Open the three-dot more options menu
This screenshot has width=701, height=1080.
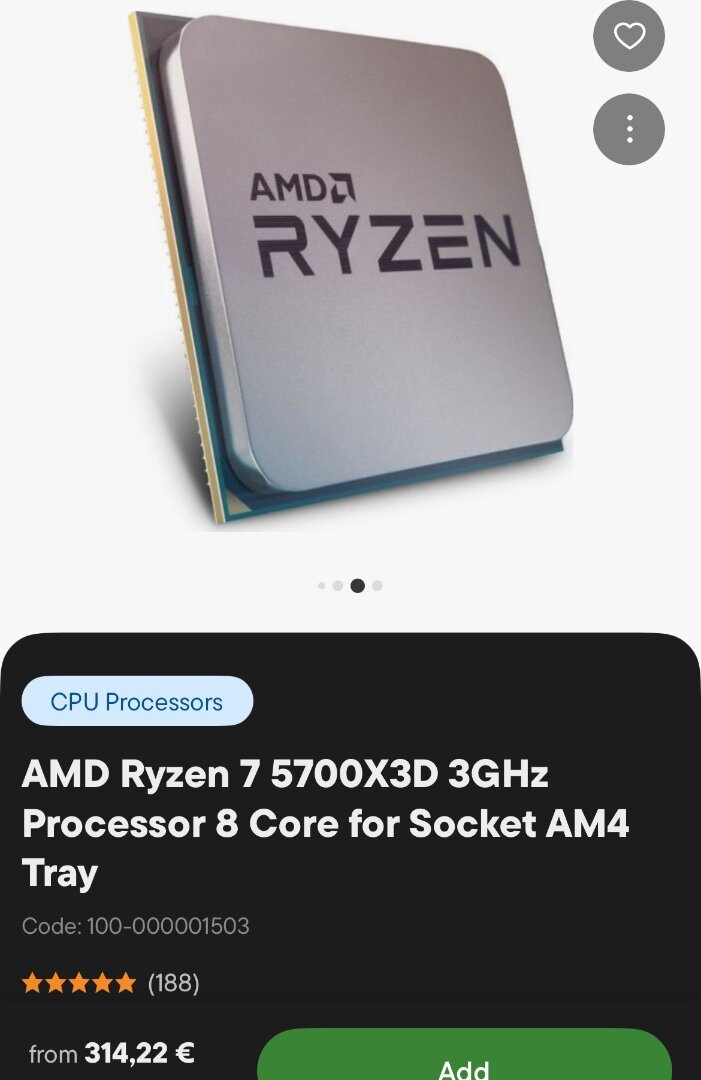pyautogui.click(x=629, y=129)
